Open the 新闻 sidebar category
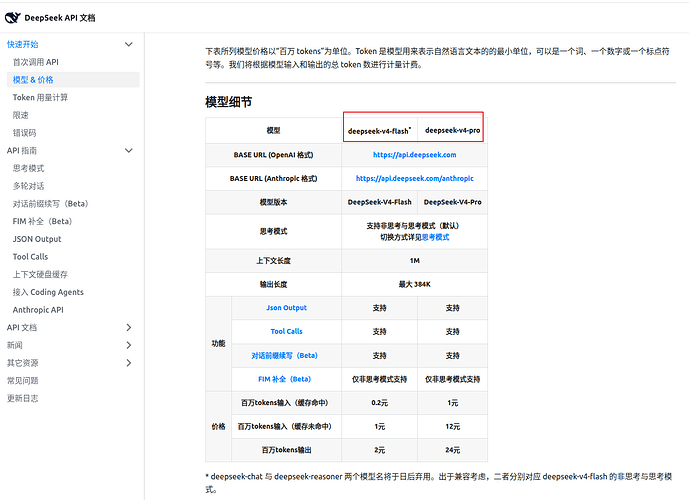Image resolution: width=689 pixels, height=500 pixels. [15, 345]
